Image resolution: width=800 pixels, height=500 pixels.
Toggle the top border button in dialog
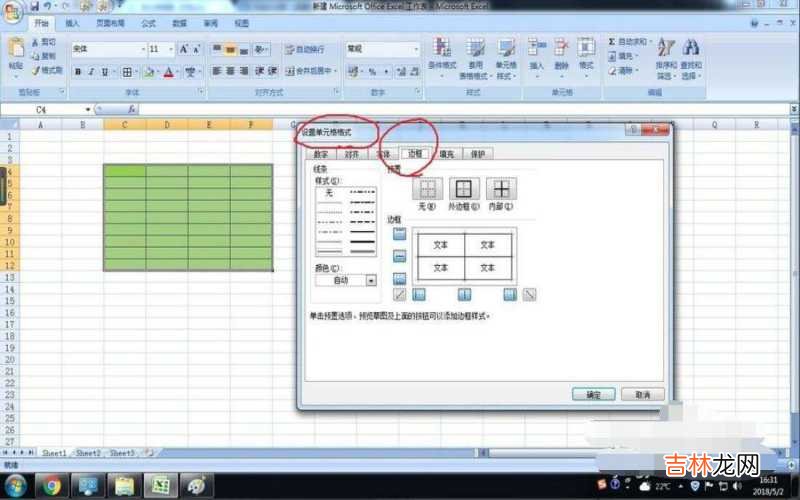(399, 234)
